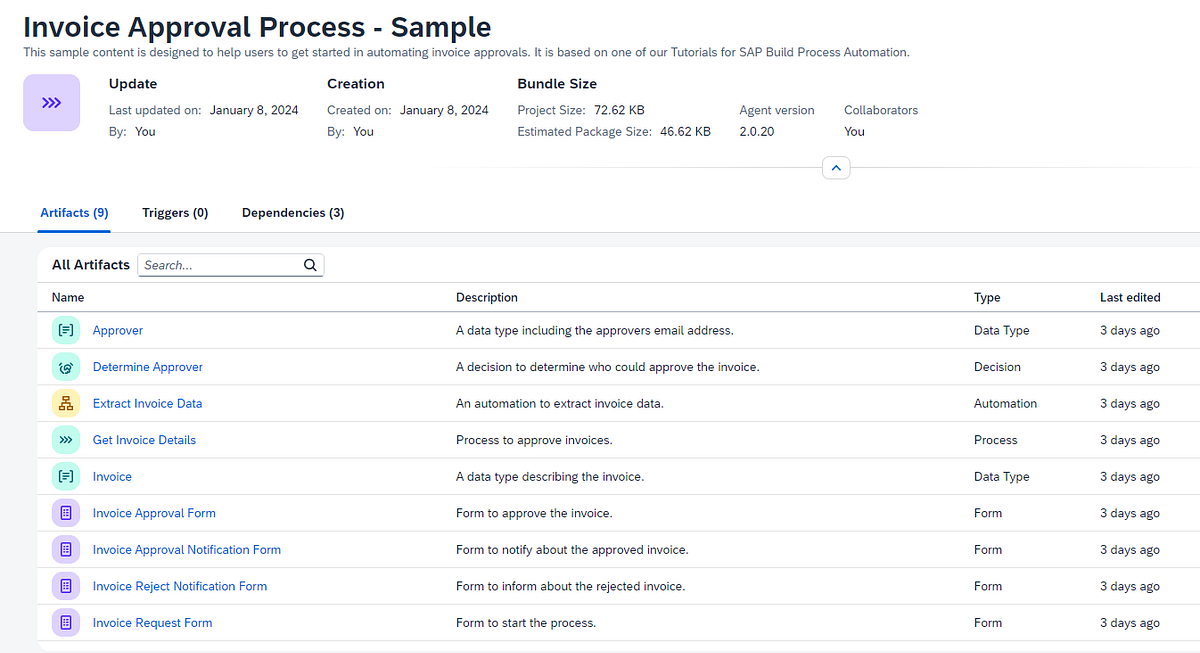Click the Invoice Request Form icon
Screen dimensions: 1200x653
65,622
